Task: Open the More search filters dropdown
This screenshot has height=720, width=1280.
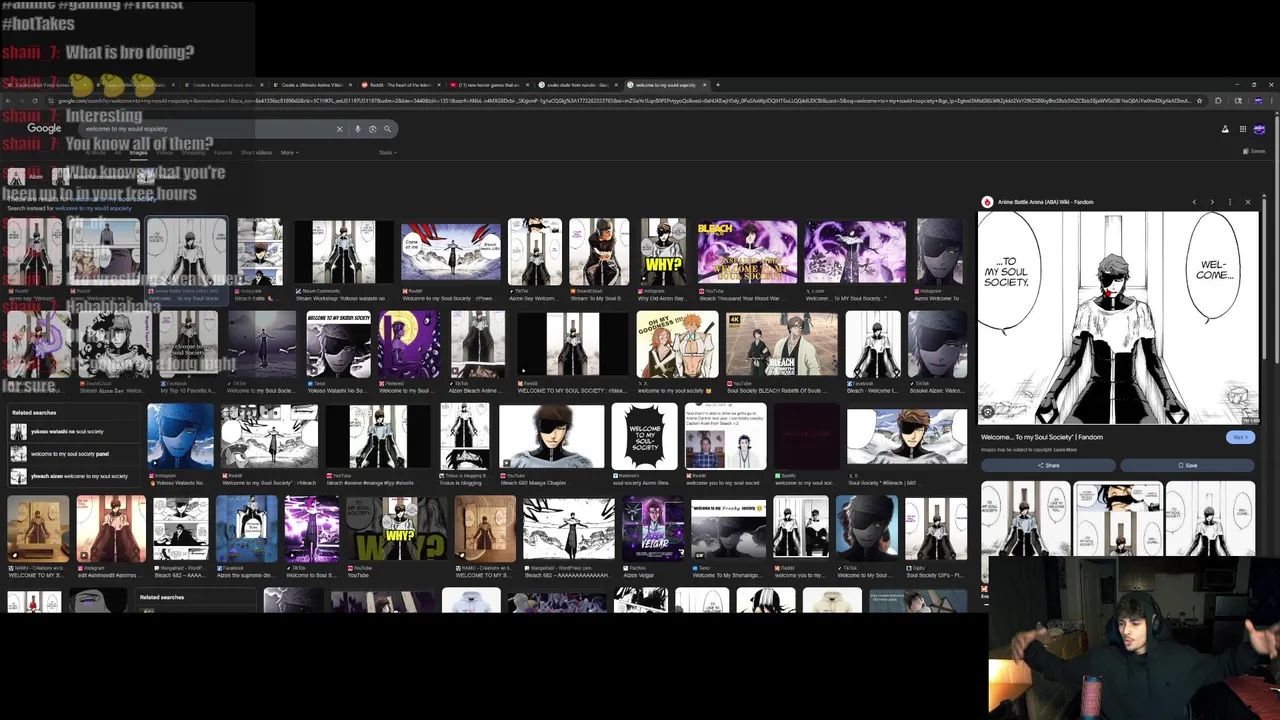Action: pyautogui.click(x=288, y=152)
